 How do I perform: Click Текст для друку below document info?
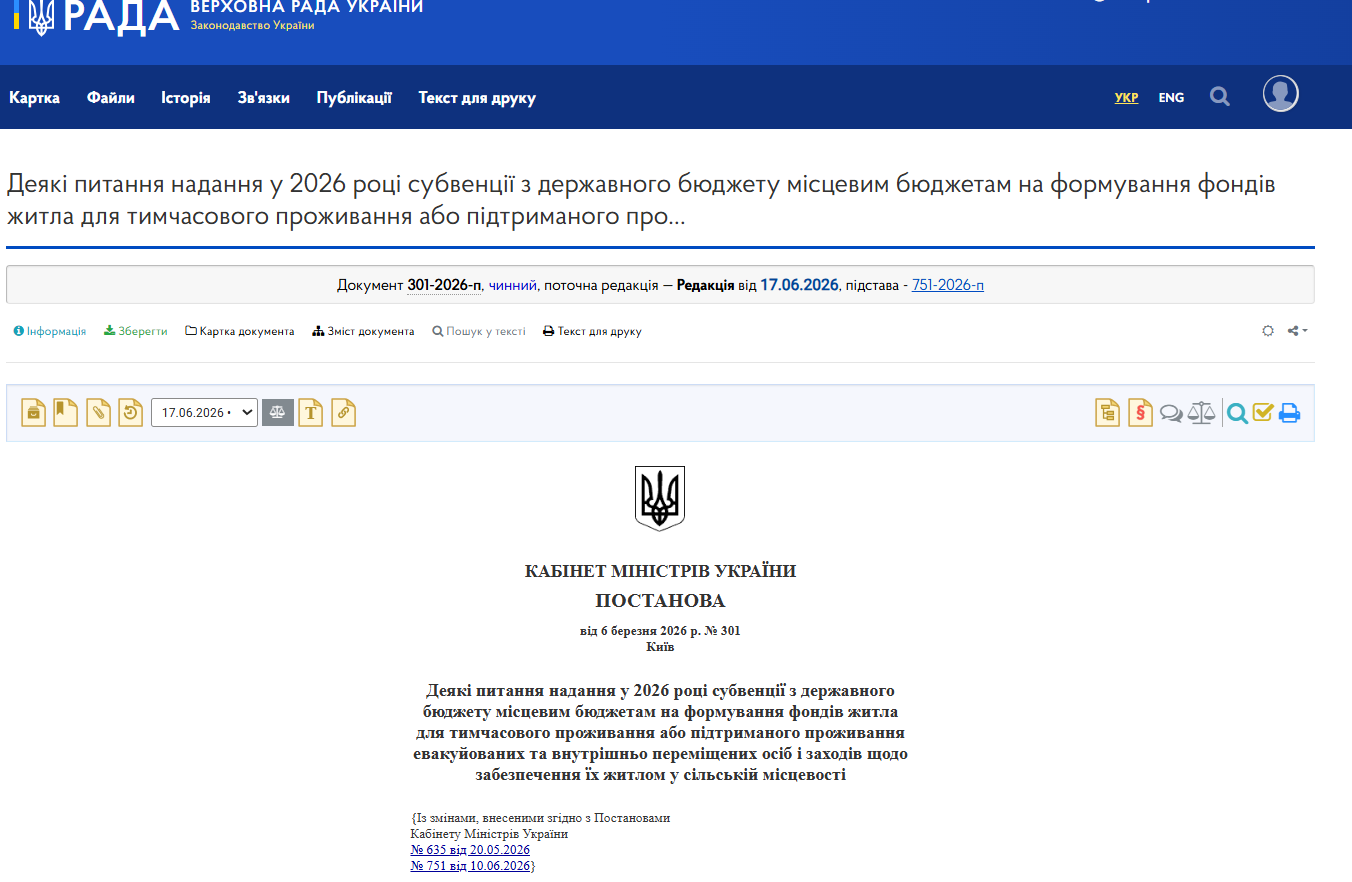(x=592, y=331)
